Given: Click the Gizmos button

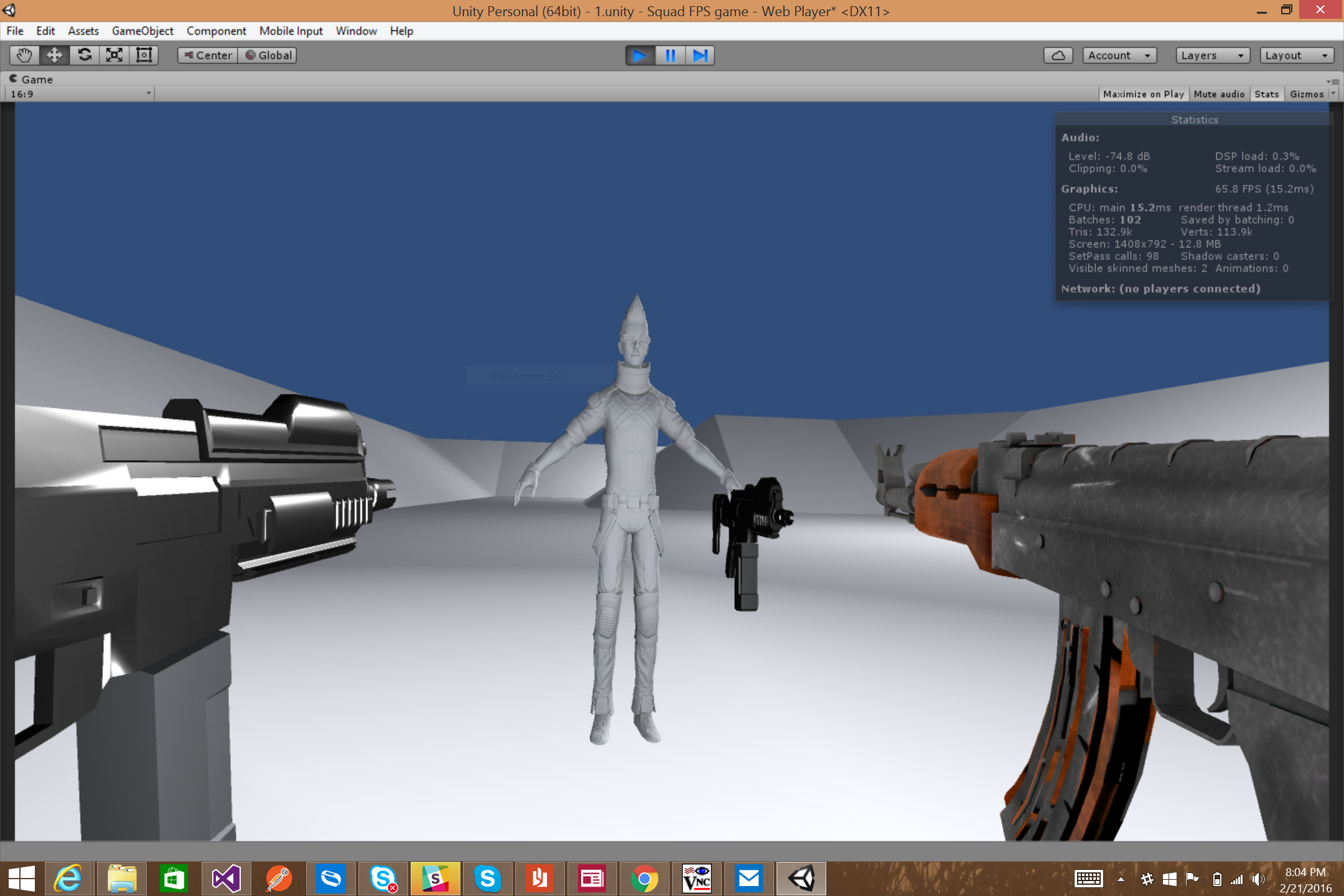Looking at the screenshot, I should (1306, 94).
